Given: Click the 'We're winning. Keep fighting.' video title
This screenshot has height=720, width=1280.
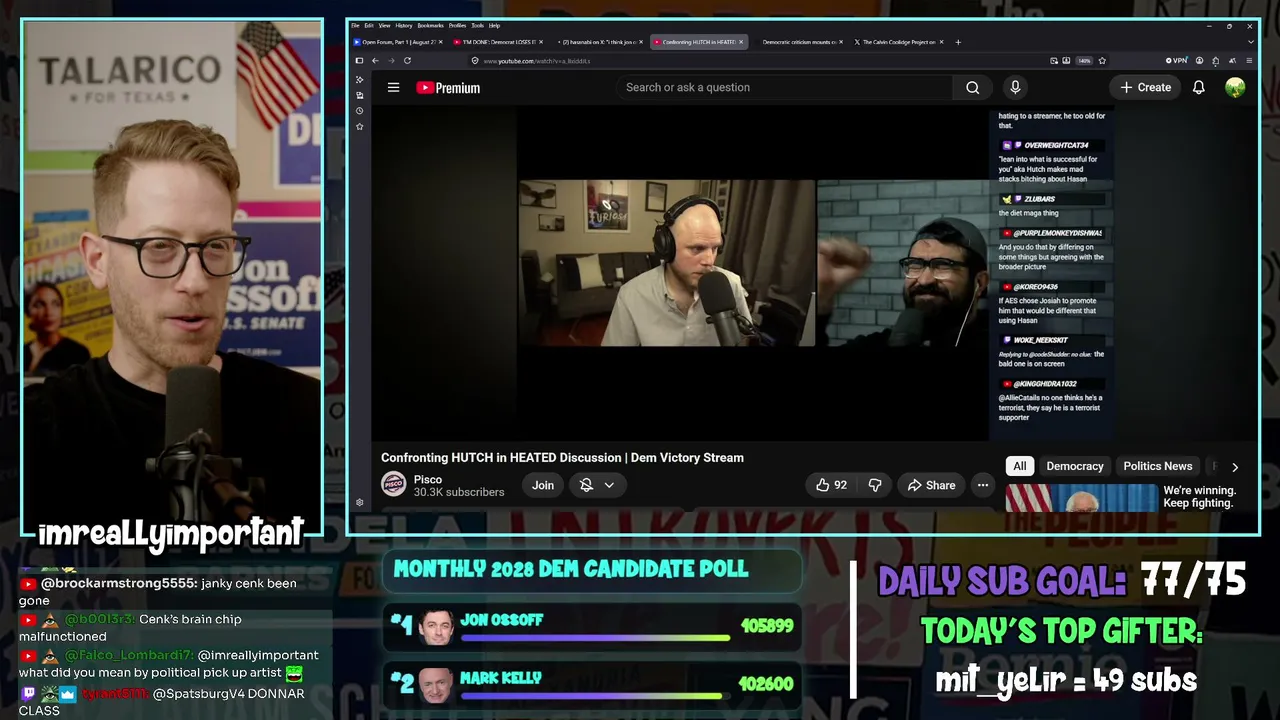Looking at the screenshot, I should pyautogui.click(x=1200, y=497).
